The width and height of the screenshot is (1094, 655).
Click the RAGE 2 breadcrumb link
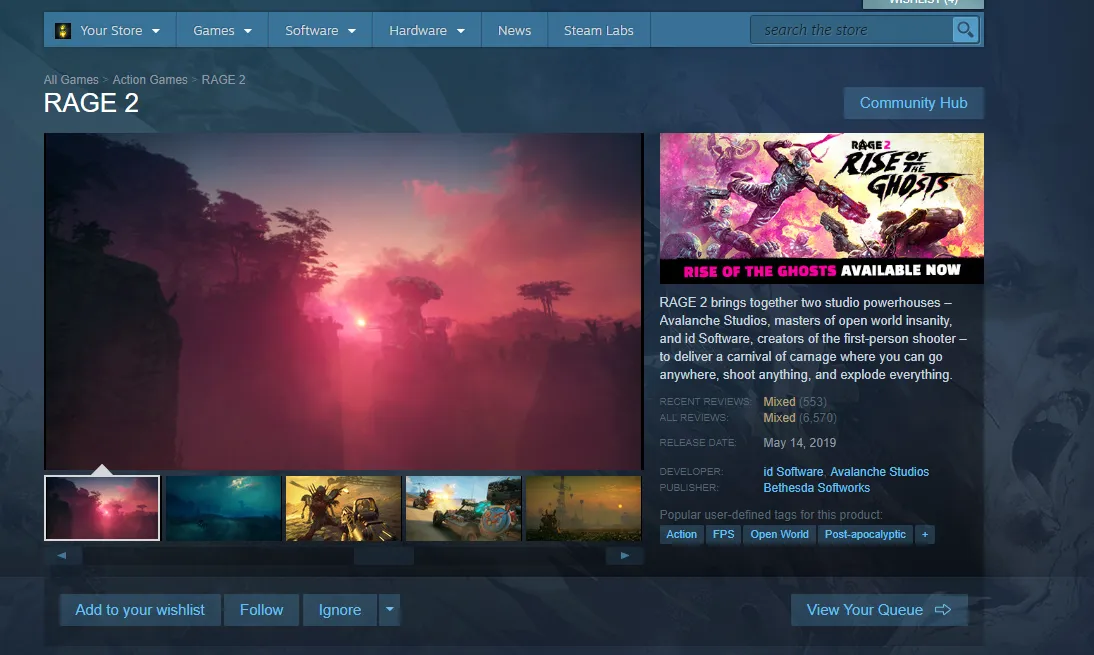(x=223, y=80)
